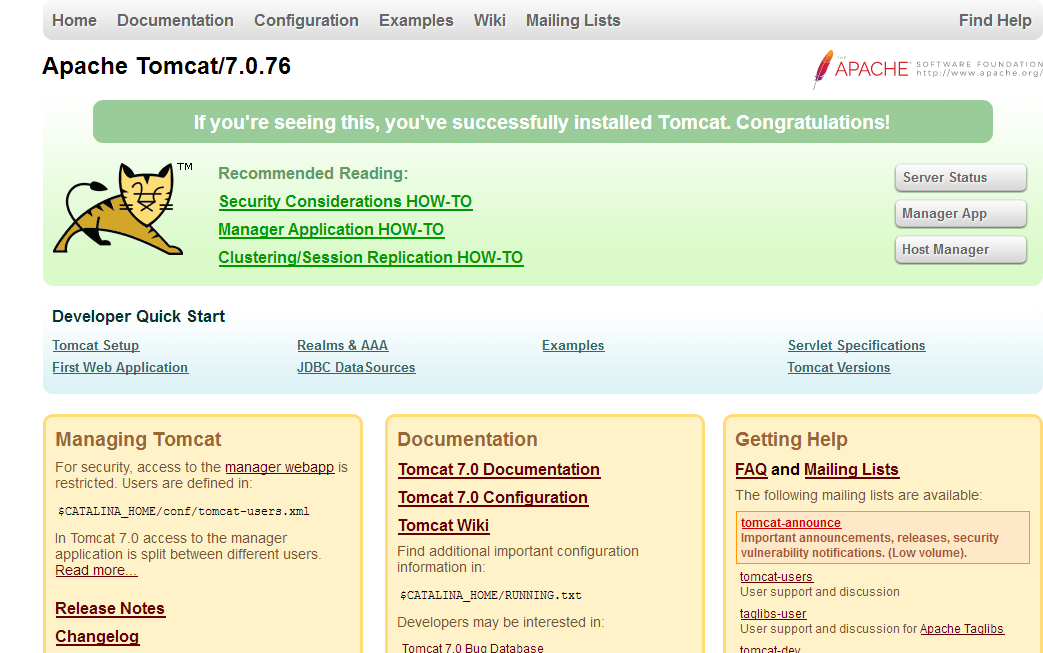
Task: Open the Tomcat Wiki link
Action: click(x=444, y=525)
